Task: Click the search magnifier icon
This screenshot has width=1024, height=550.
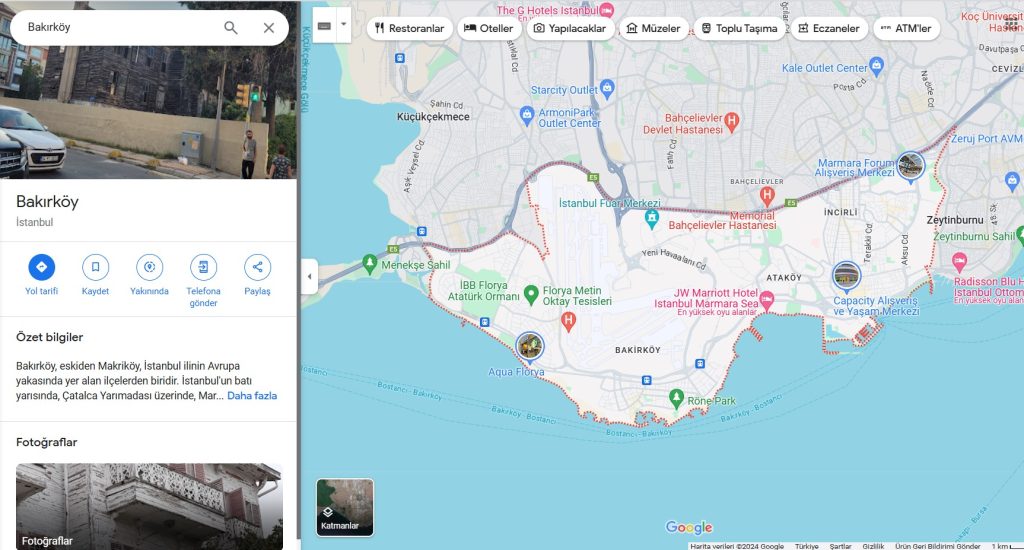Action: (231, 27)
